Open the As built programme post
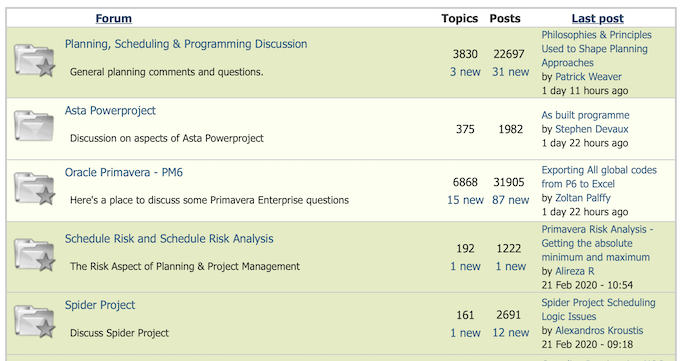Screen dimensions: 680x361 pos(585,115)
